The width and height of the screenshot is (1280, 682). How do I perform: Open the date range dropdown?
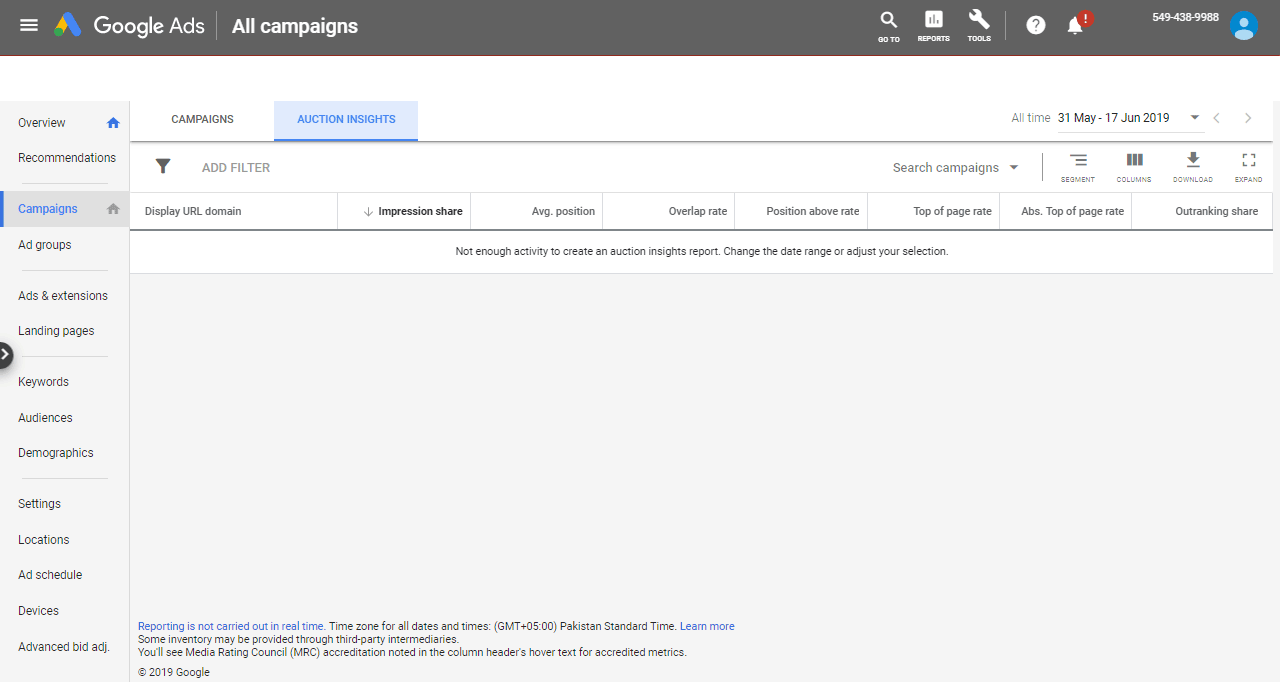[1194, 118]
